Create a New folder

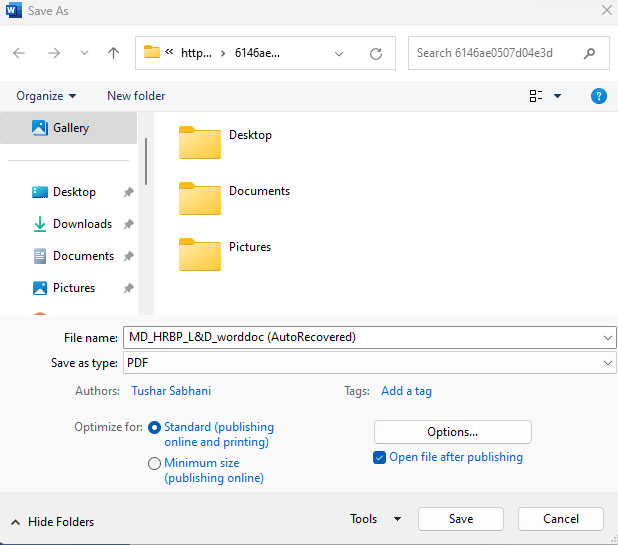point(136,96)
